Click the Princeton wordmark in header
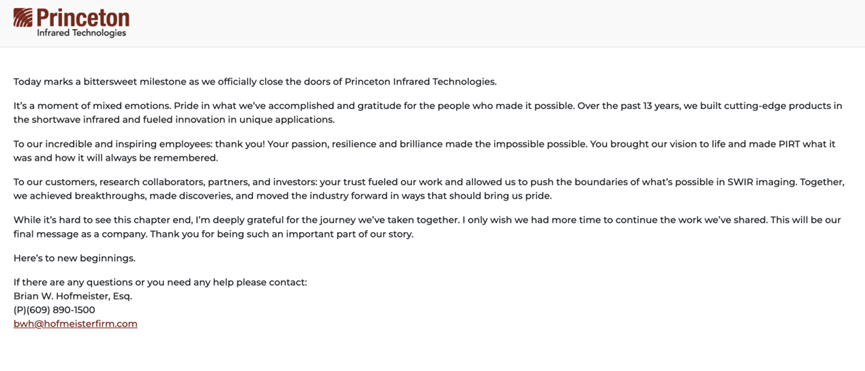865x371 pixels. (83, 18)
